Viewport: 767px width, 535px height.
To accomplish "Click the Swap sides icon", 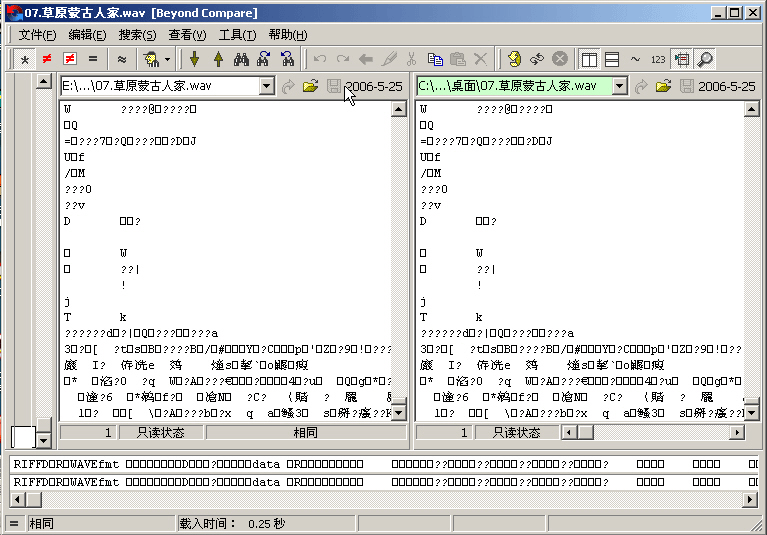I will click(537, 59).
